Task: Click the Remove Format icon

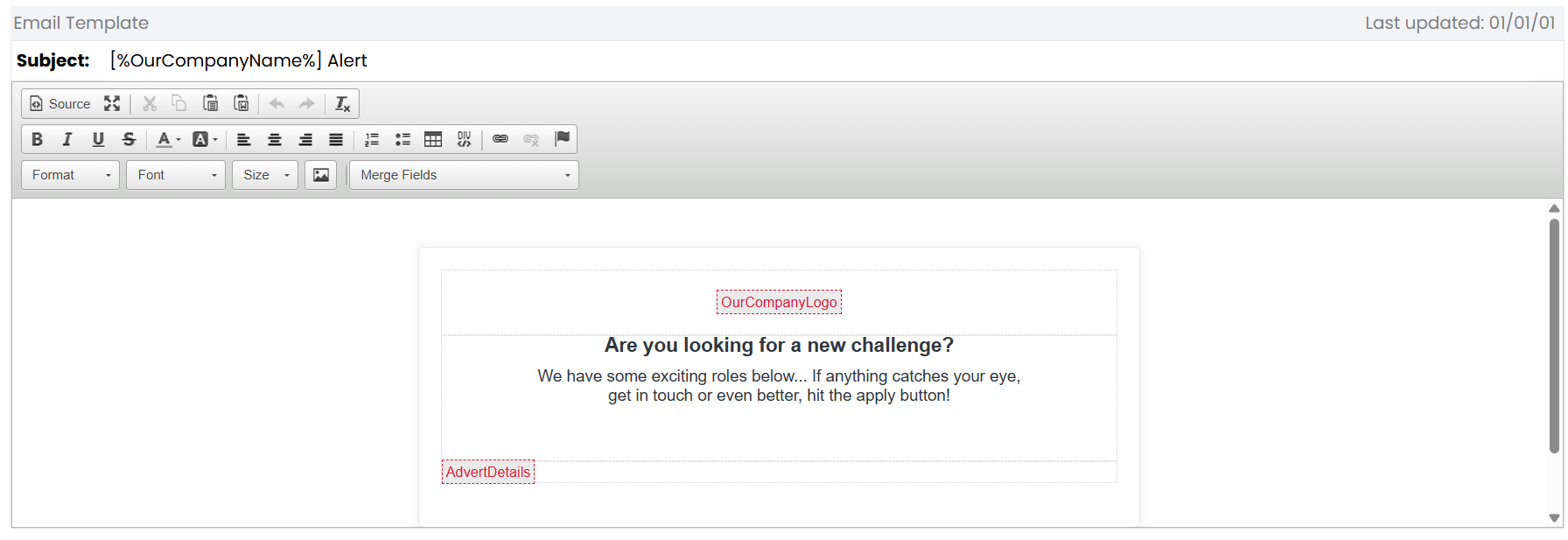Action: click(342, 104)
